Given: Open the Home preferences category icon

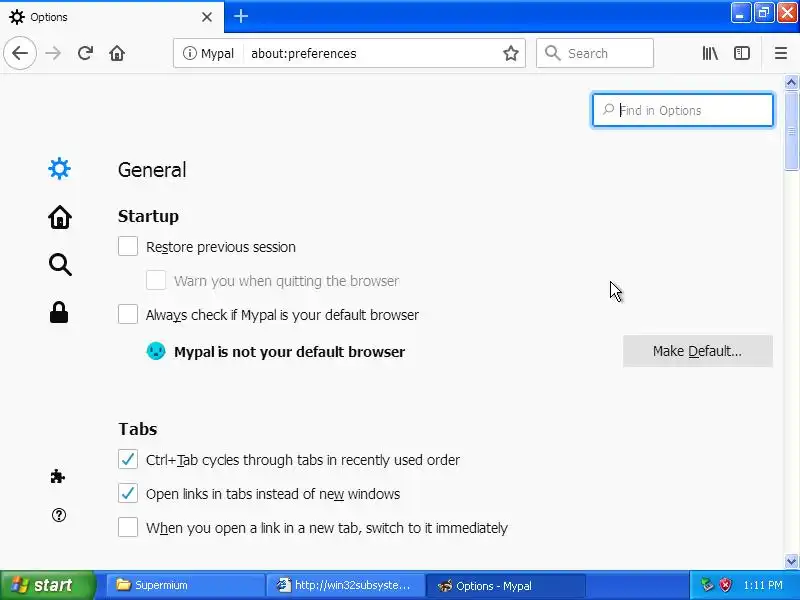Looking at the screenshot, I should pyautogui.click(x=60, y=217).
